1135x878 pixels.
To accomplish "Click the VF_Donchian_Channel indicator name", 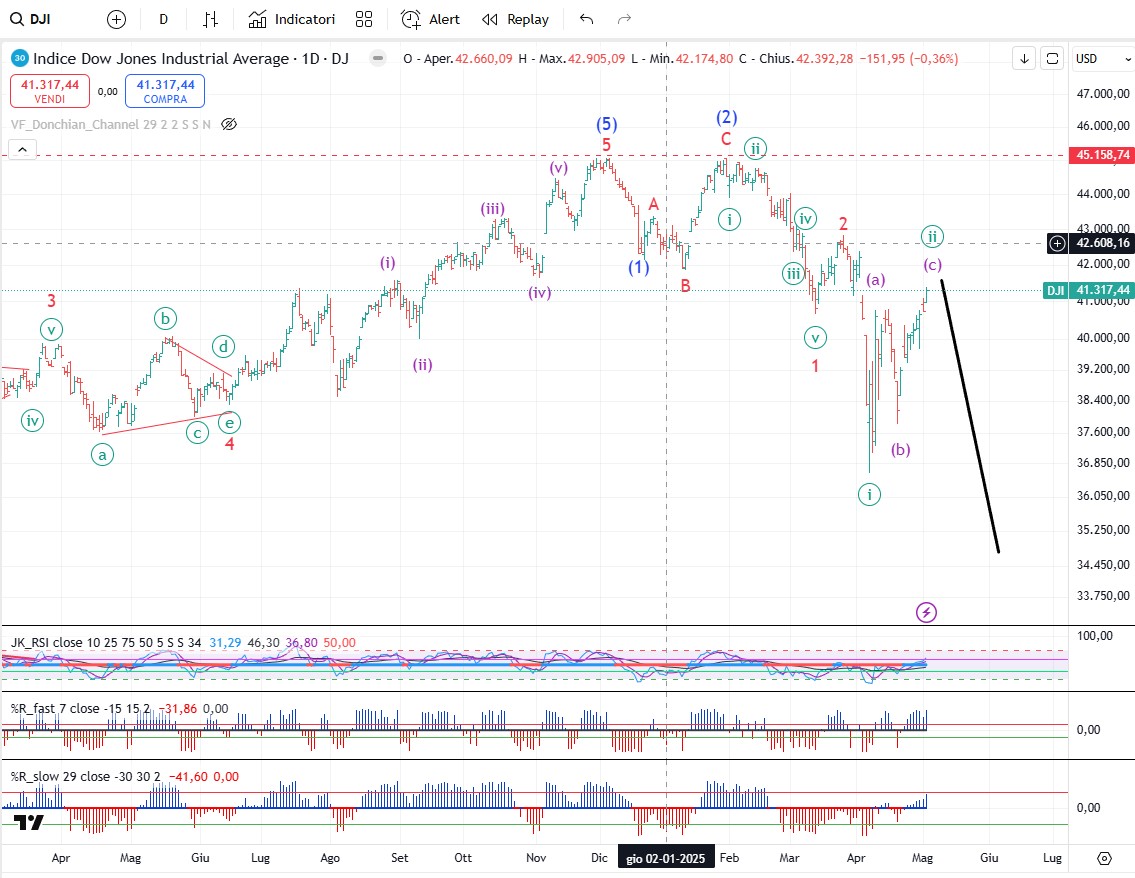I will coord(110,124).
